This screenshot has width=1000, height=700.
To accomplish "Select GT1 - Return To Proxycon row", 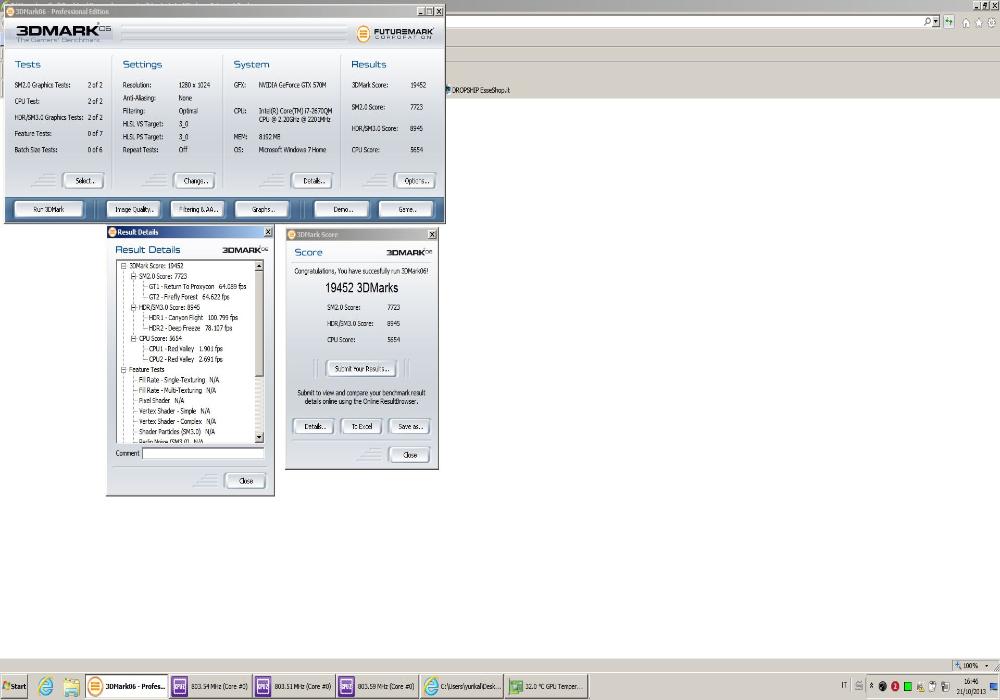I will click(x=197, y=287).
